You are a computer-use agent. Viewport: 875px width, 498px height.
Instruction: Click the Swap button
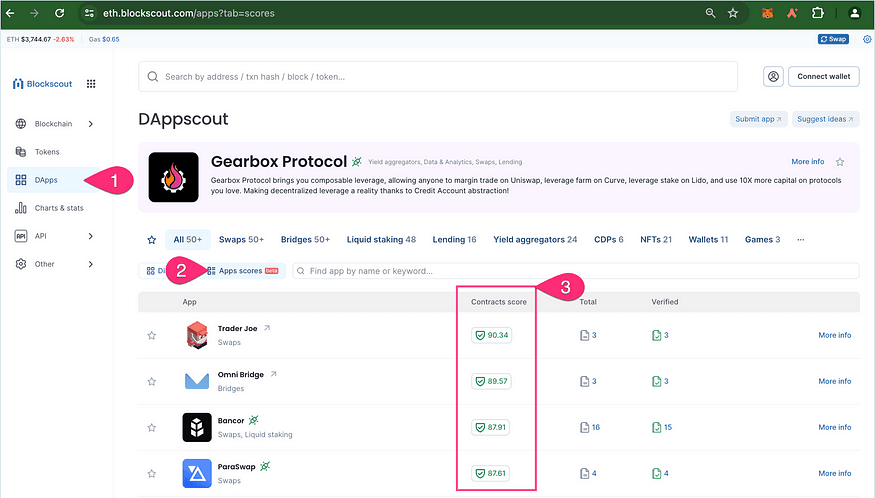(x=833, y=39)
